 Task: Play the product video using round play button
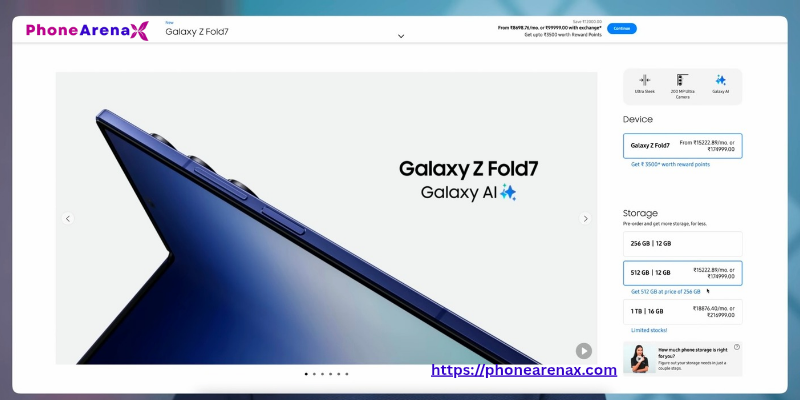[x=584, y=351]
